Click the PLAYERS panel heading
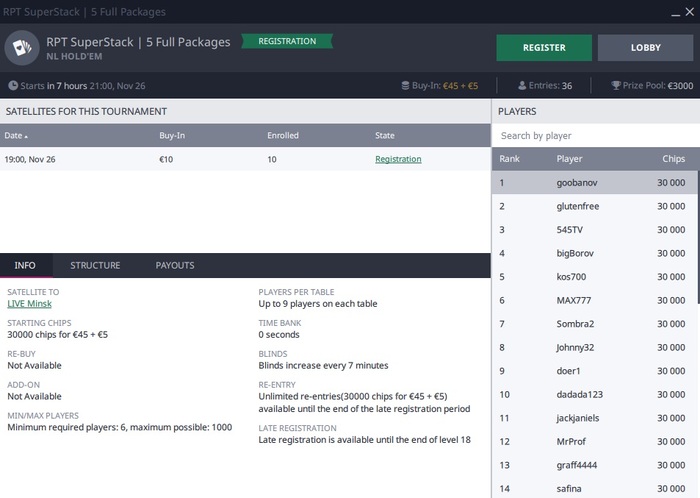 [517, 112]
